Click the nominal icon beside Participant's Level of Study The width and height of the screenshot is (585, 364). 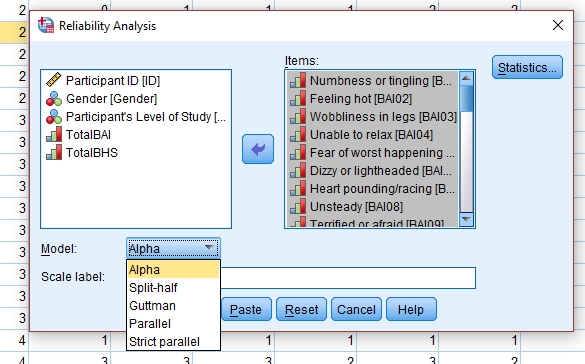pyautogui.click(x=54, y=116)
